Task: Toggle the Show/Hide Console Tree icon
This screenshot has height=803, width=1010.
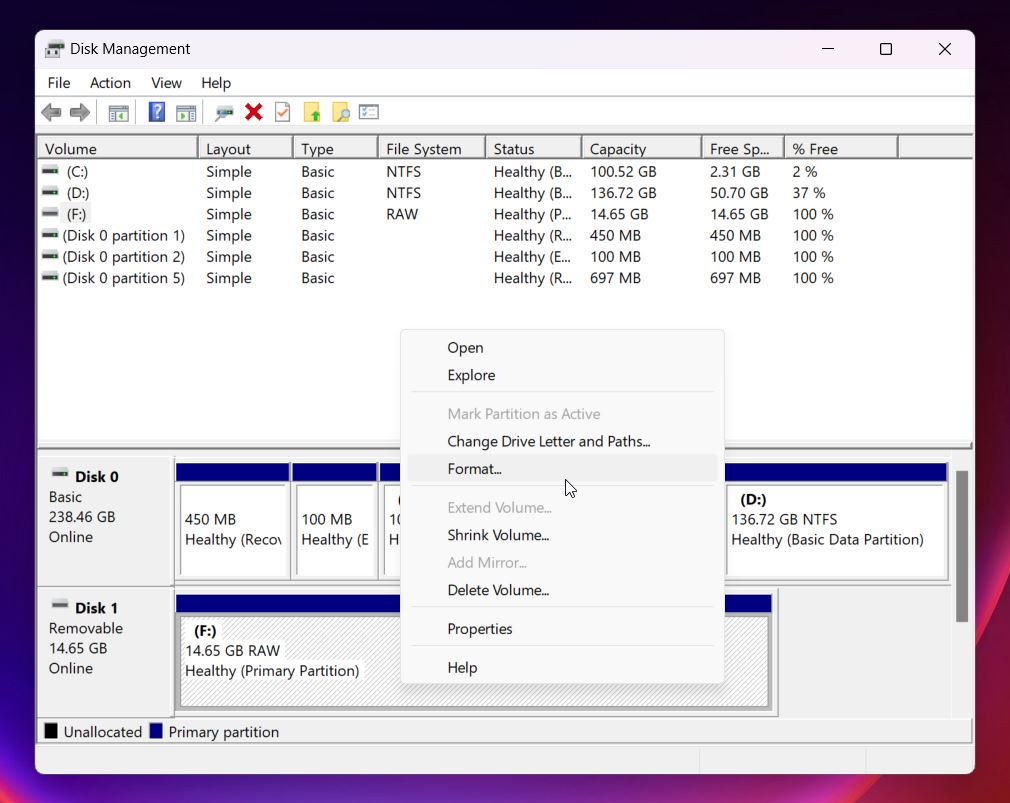Action: (119, 113)
